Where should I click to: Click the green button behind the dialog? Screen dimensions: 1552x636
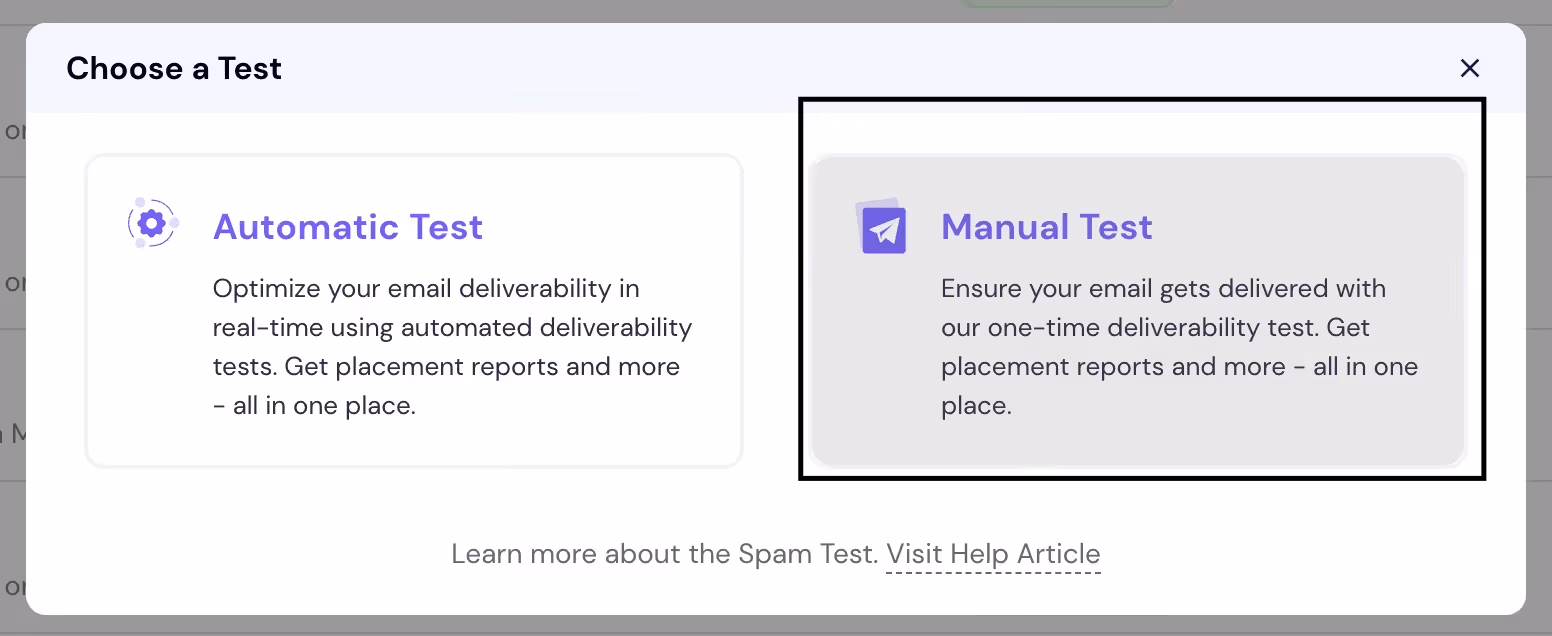1067,4
